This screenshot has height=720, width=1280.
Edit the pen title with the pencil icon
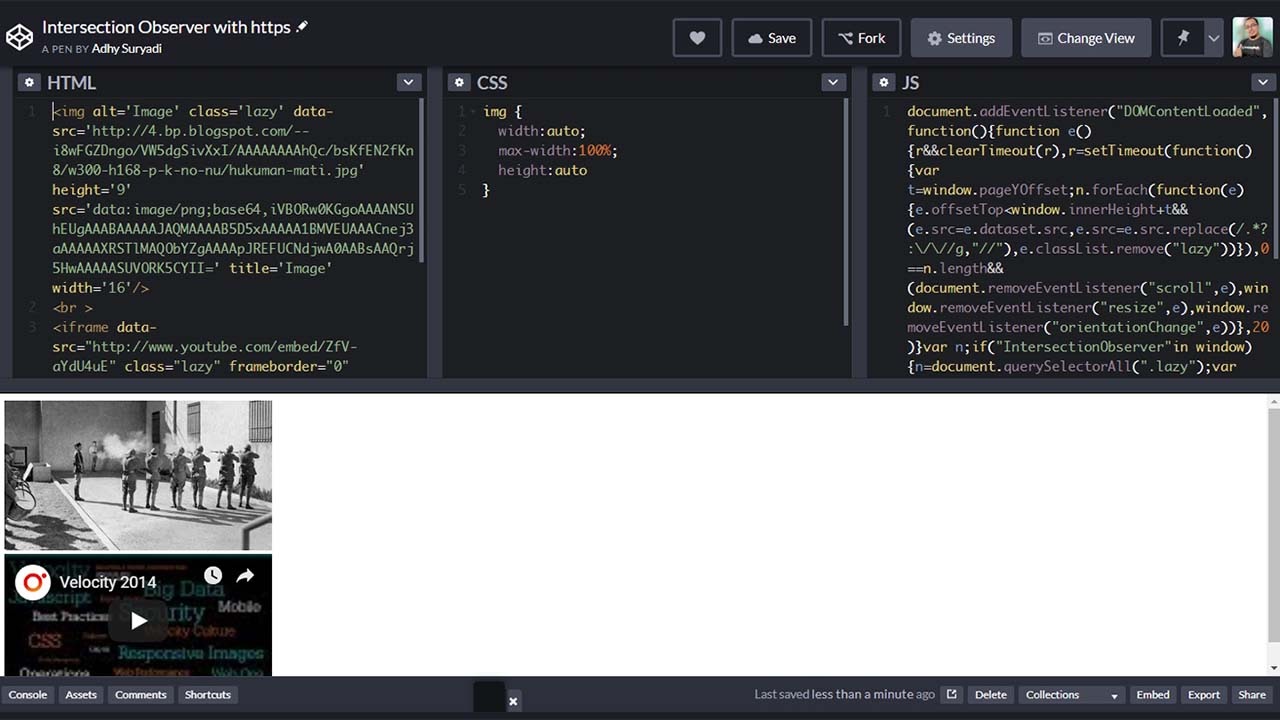(302, 27)
